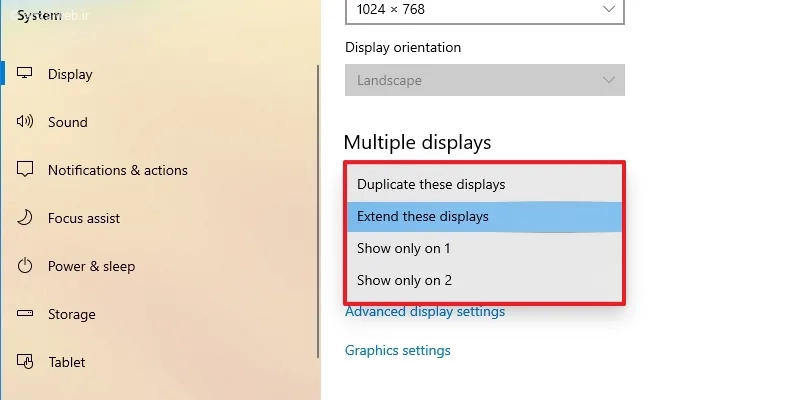Select Show only on 2
This screenshot has width=800, height=400.
404,280
